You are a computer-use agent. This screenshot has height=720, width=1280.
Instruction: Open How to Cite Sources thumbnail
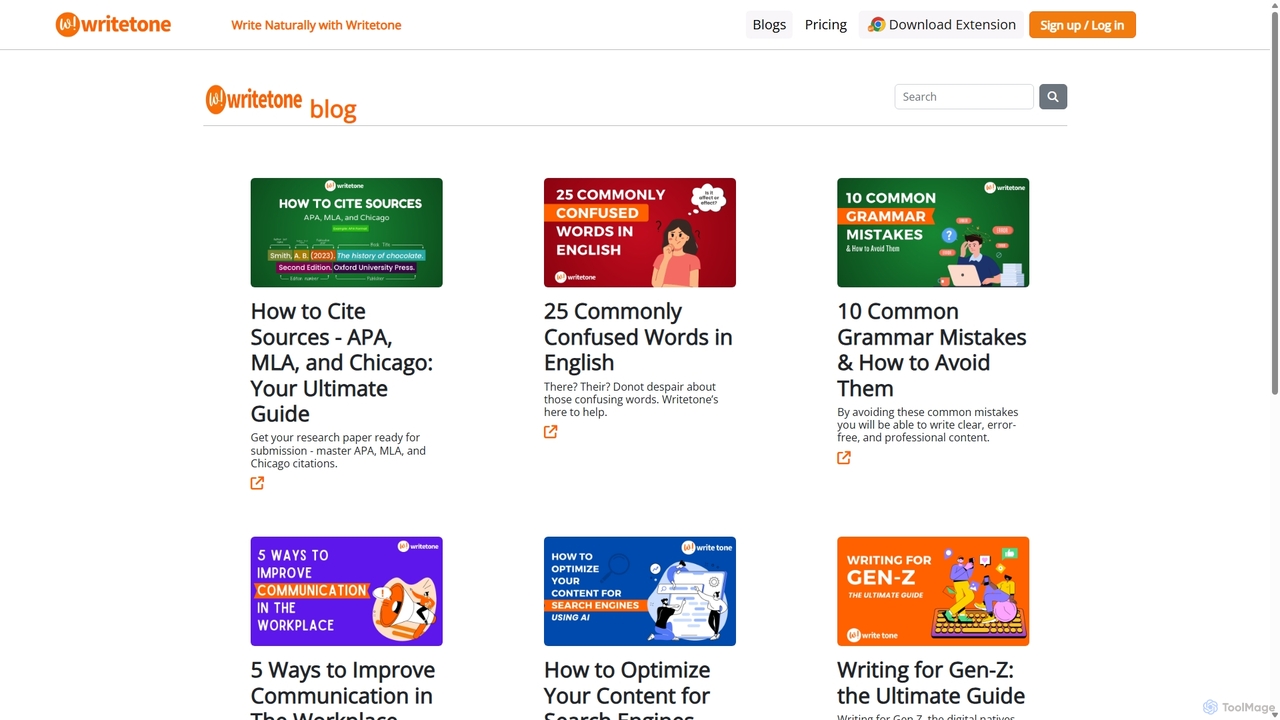tap(346, 232)
